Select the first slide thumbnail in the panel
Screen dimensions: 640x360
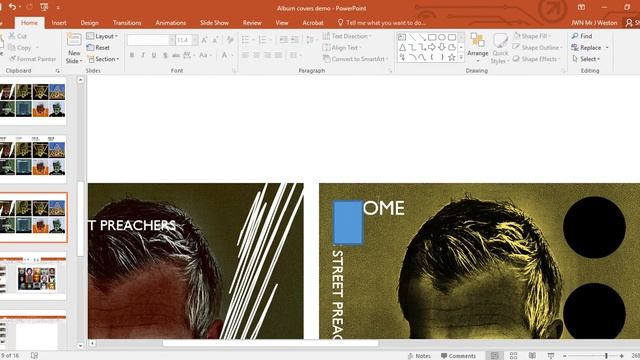33,101
